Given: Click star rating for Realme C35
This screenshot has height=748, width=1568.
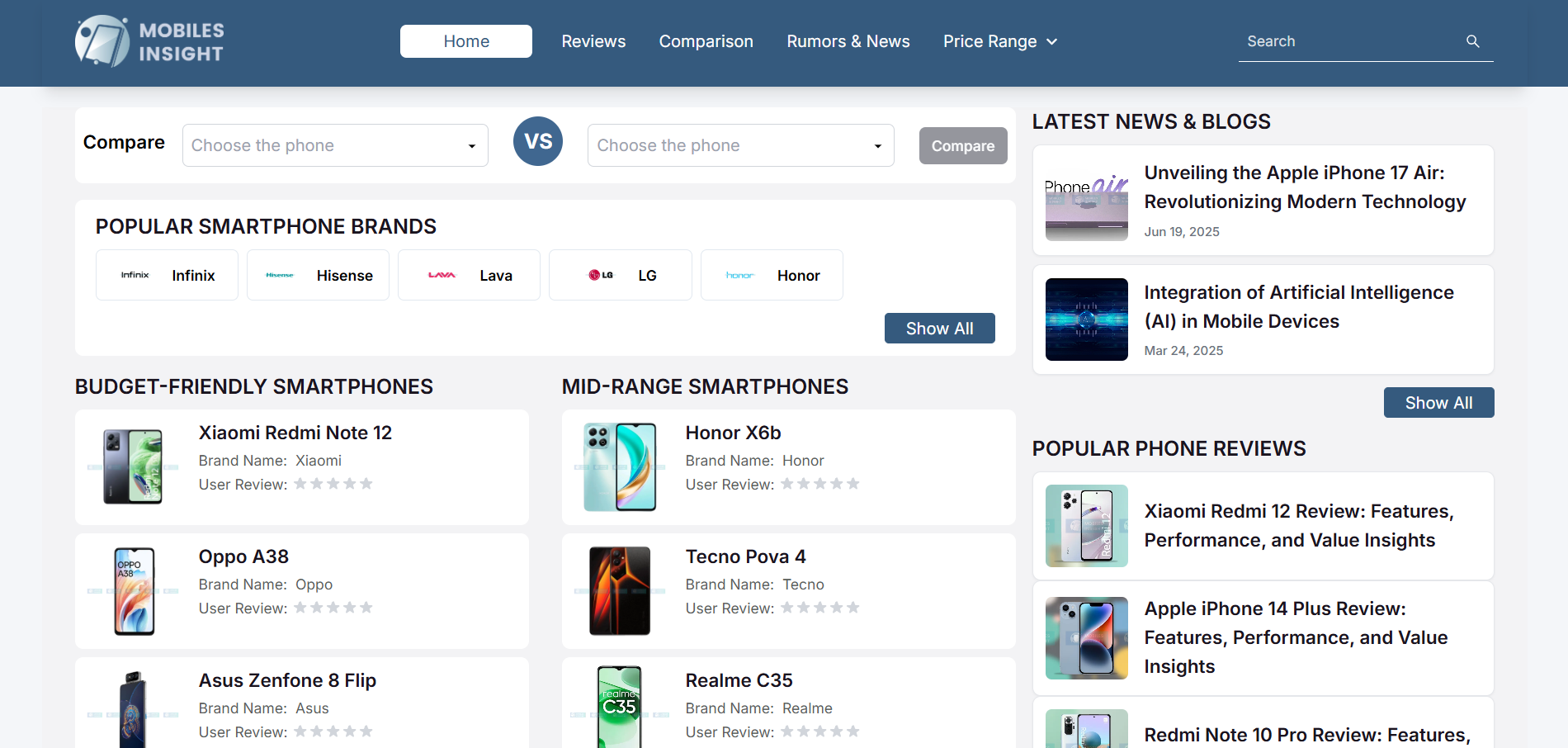Looking at the screenshot, I should click(820, 731).
